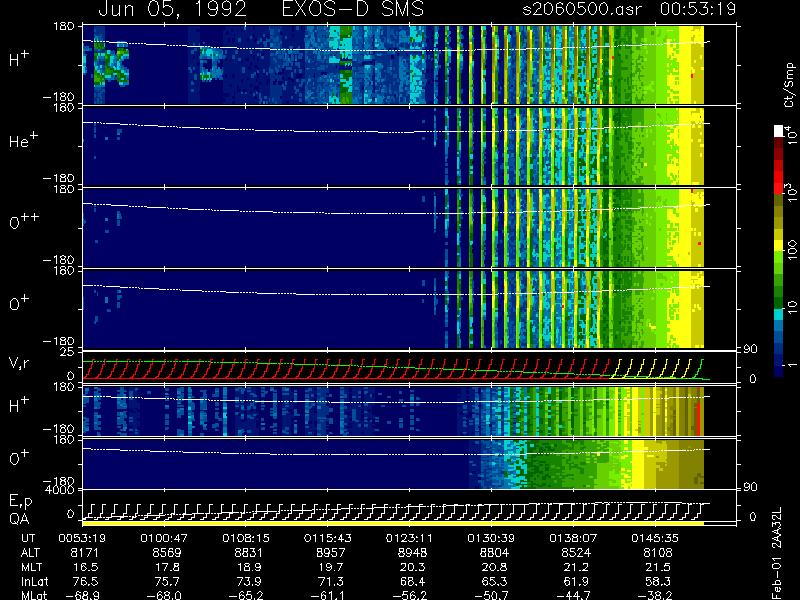Image resolution: width=800 pixels, height=600 pixels.
Task: Click altitude value "8171"
Action: [84, 553]
